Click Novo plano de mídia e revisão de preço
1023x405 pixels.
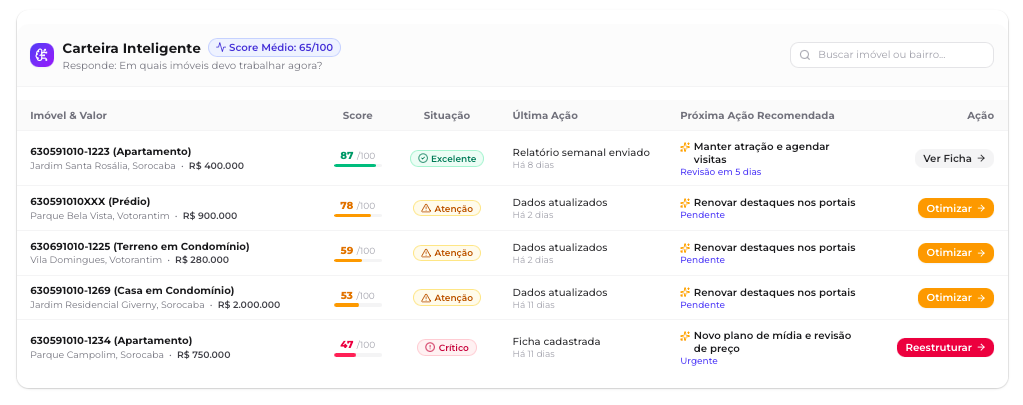[x=772, y=342]
